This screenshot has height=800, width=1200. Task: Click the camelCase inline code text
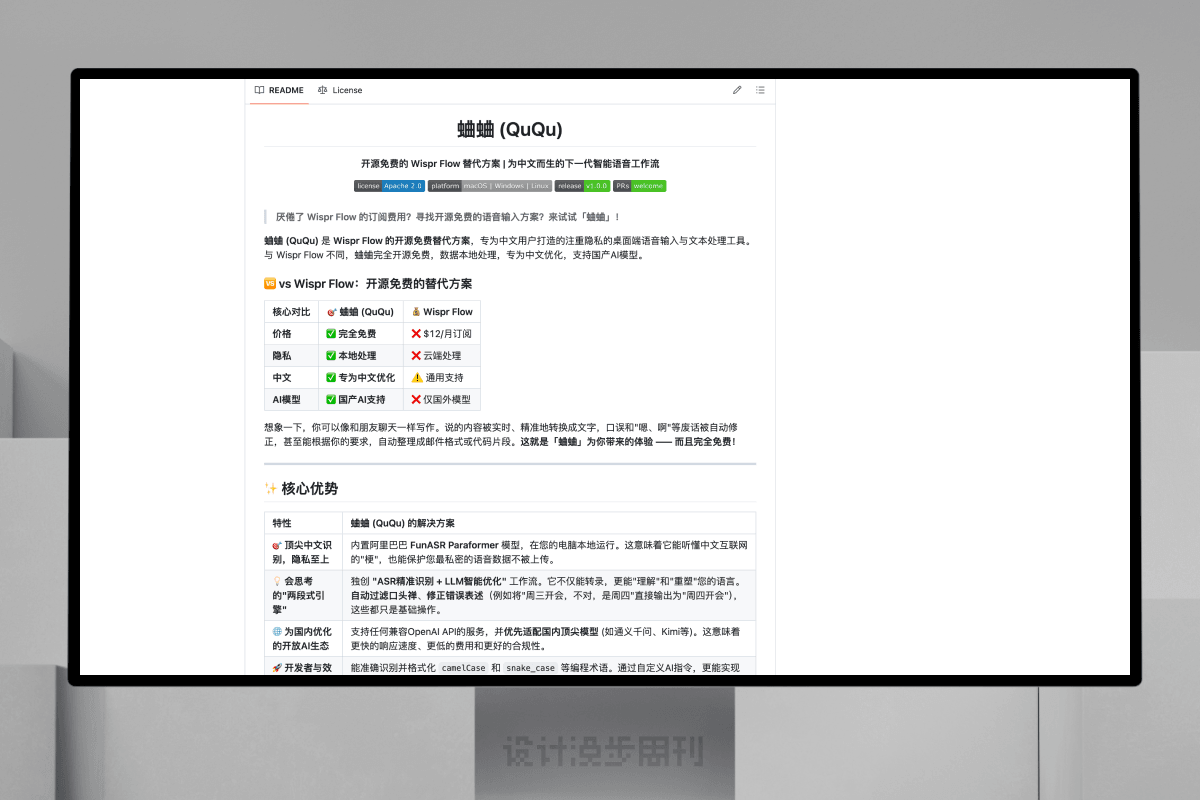pos(464,668)
